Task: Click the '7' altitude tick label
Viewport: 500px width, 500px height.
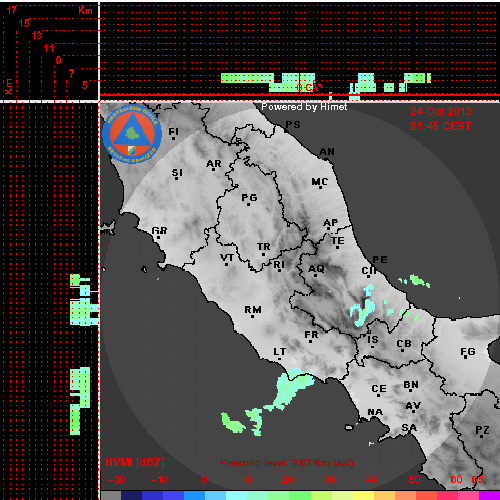Action: tap(71, 73)
